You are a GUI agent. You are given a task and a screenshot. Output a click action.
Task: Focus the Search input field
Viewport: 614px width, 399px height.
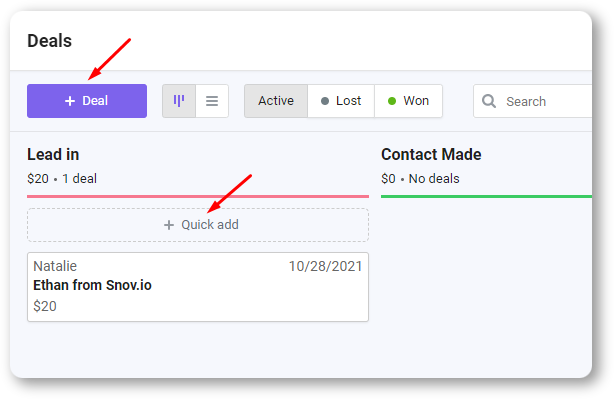[x=533, y=101]
